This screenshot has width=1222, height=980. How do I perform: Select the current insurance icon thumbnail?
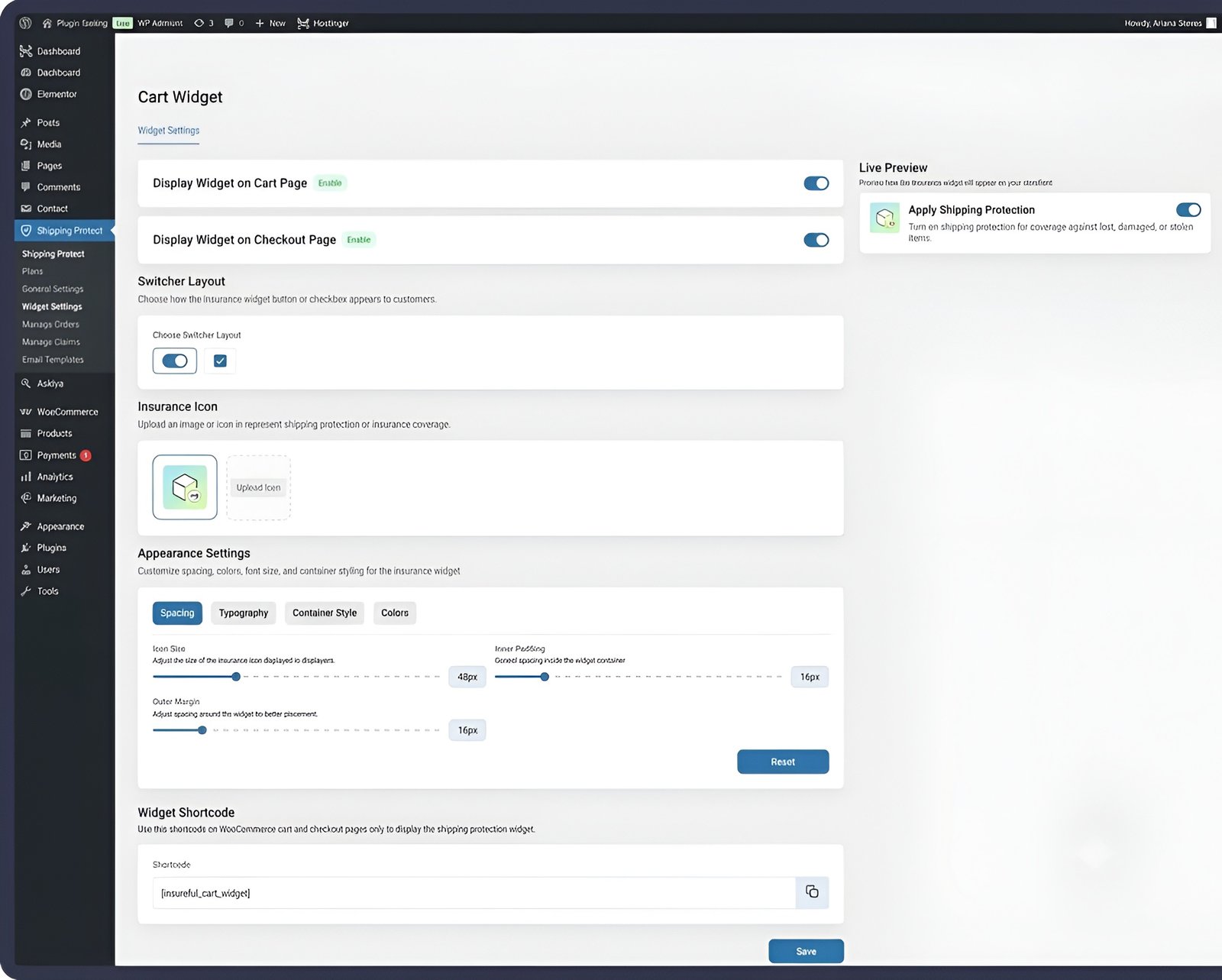point(185,487)
